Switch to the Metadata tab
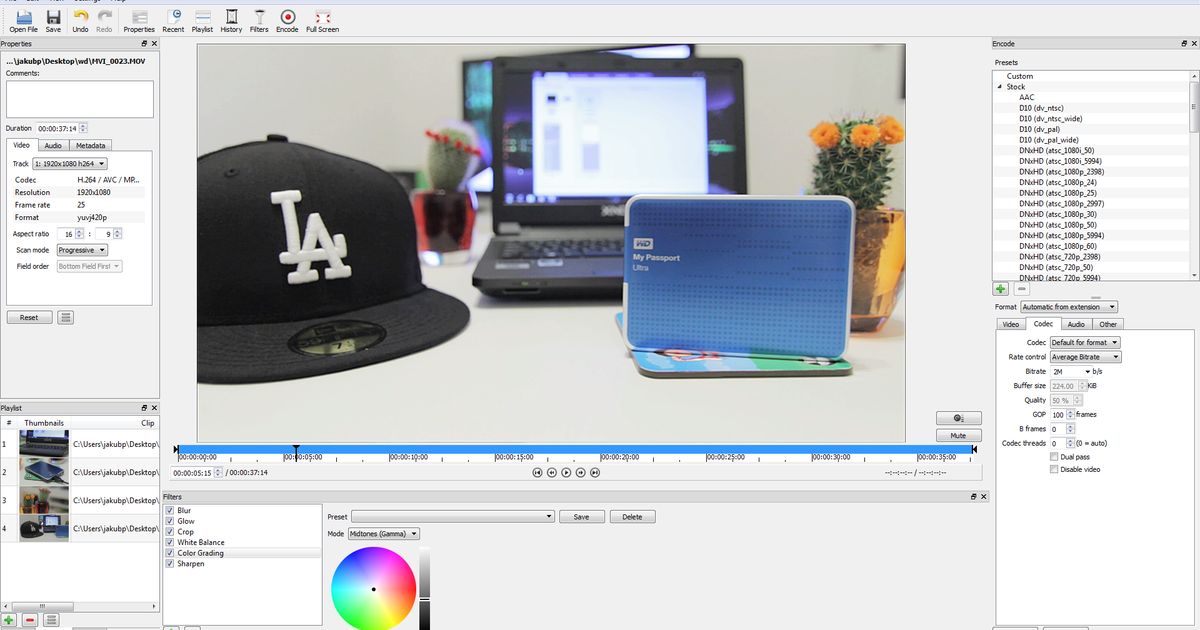Viewport: 1200px width, 630px height. tap(90, 146)
